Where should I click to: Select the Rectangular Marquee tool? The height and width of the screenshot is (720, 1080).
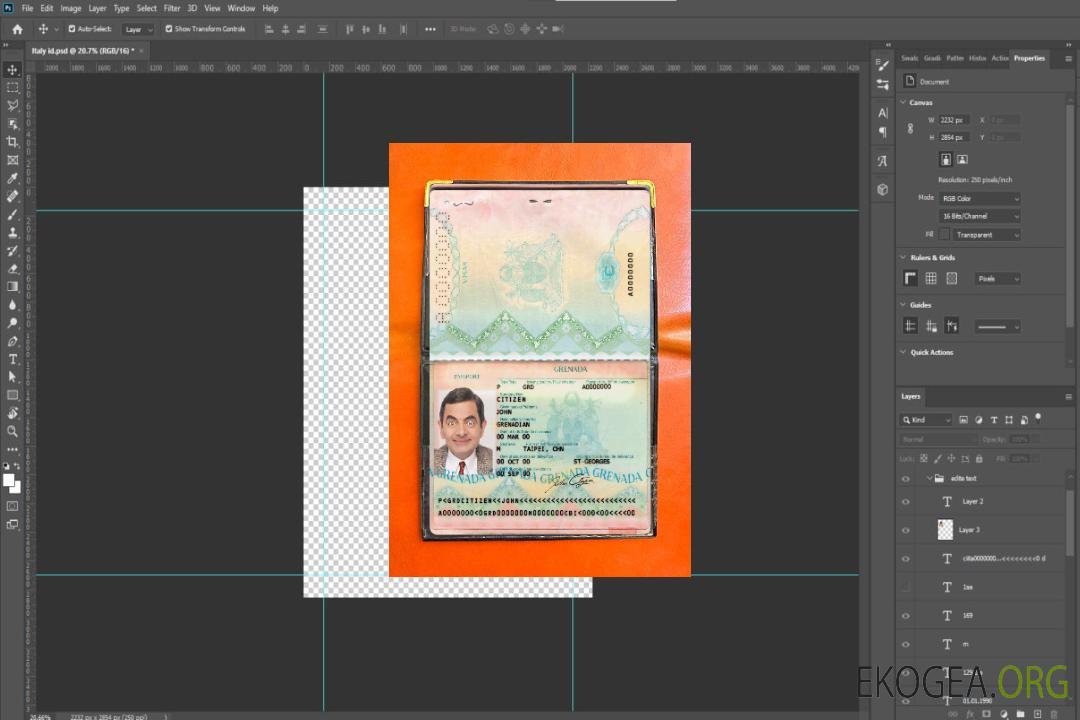(12, 87)
